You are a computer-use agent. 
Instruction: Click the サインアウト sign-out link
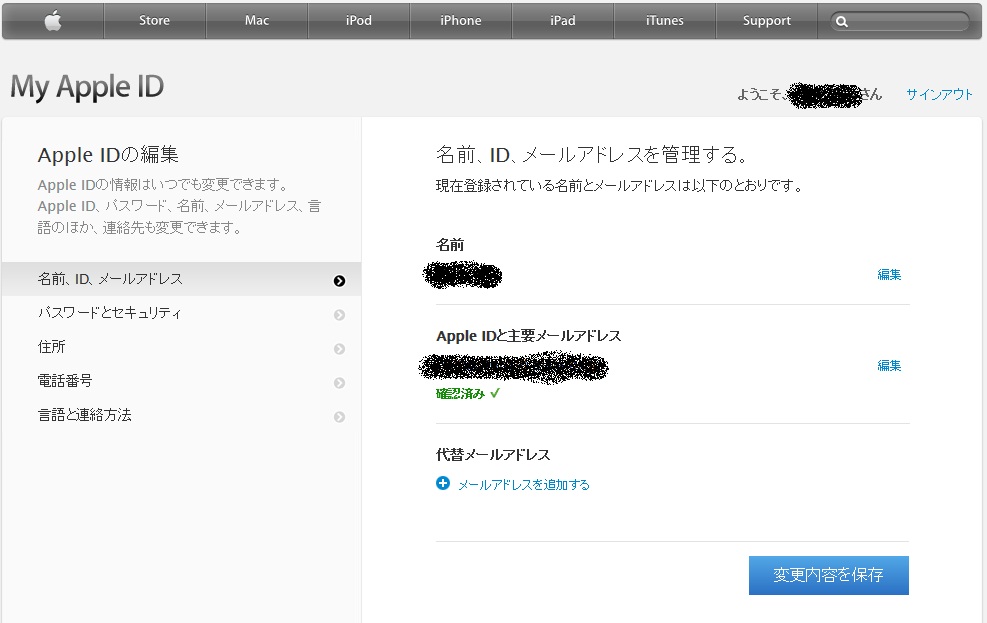click(940, 94)
